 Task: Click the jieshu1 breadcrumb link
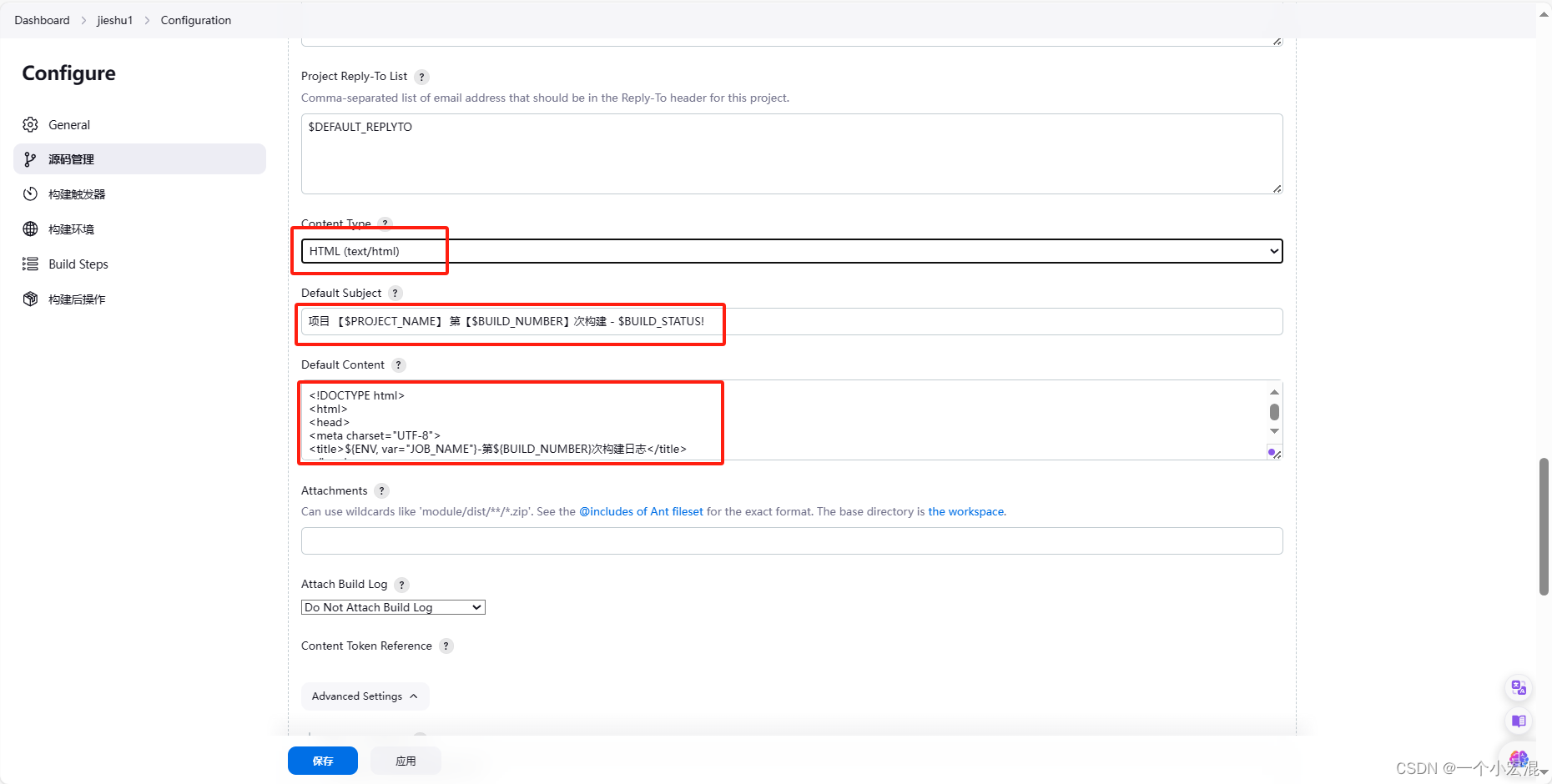click(114, 20)
